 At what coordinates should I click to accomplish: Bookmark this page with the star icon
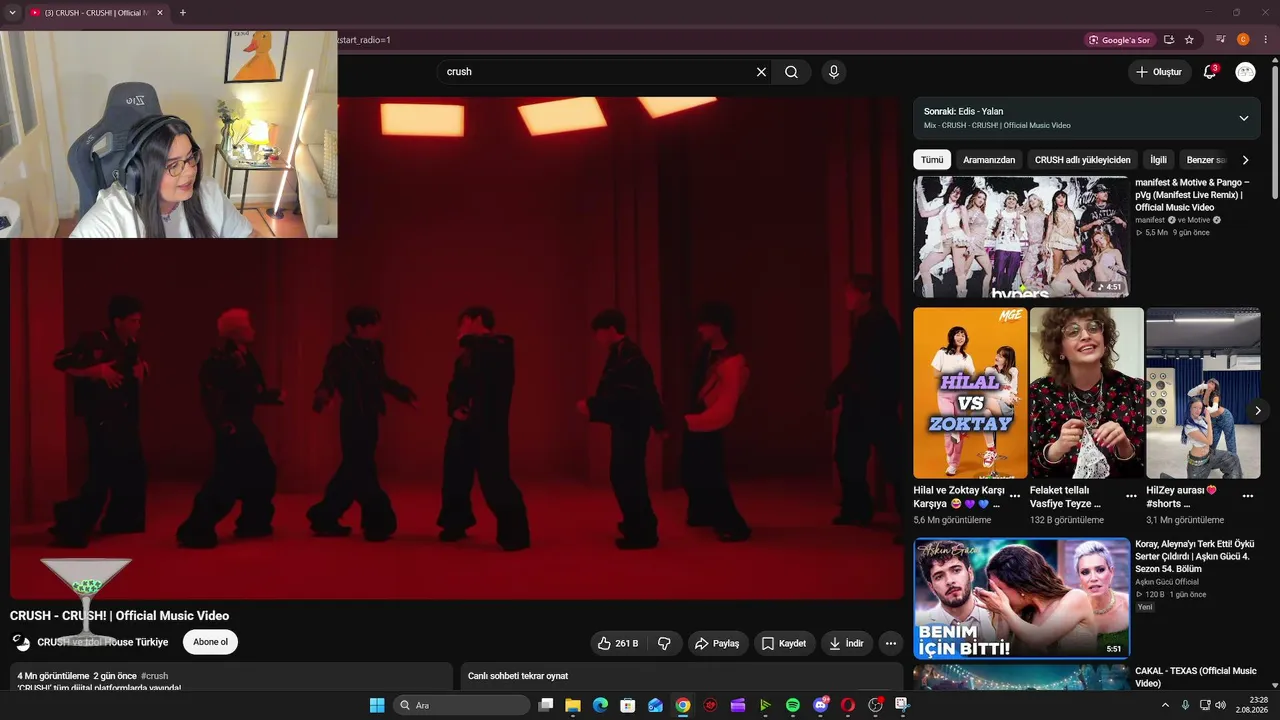tap(1189, 40)
